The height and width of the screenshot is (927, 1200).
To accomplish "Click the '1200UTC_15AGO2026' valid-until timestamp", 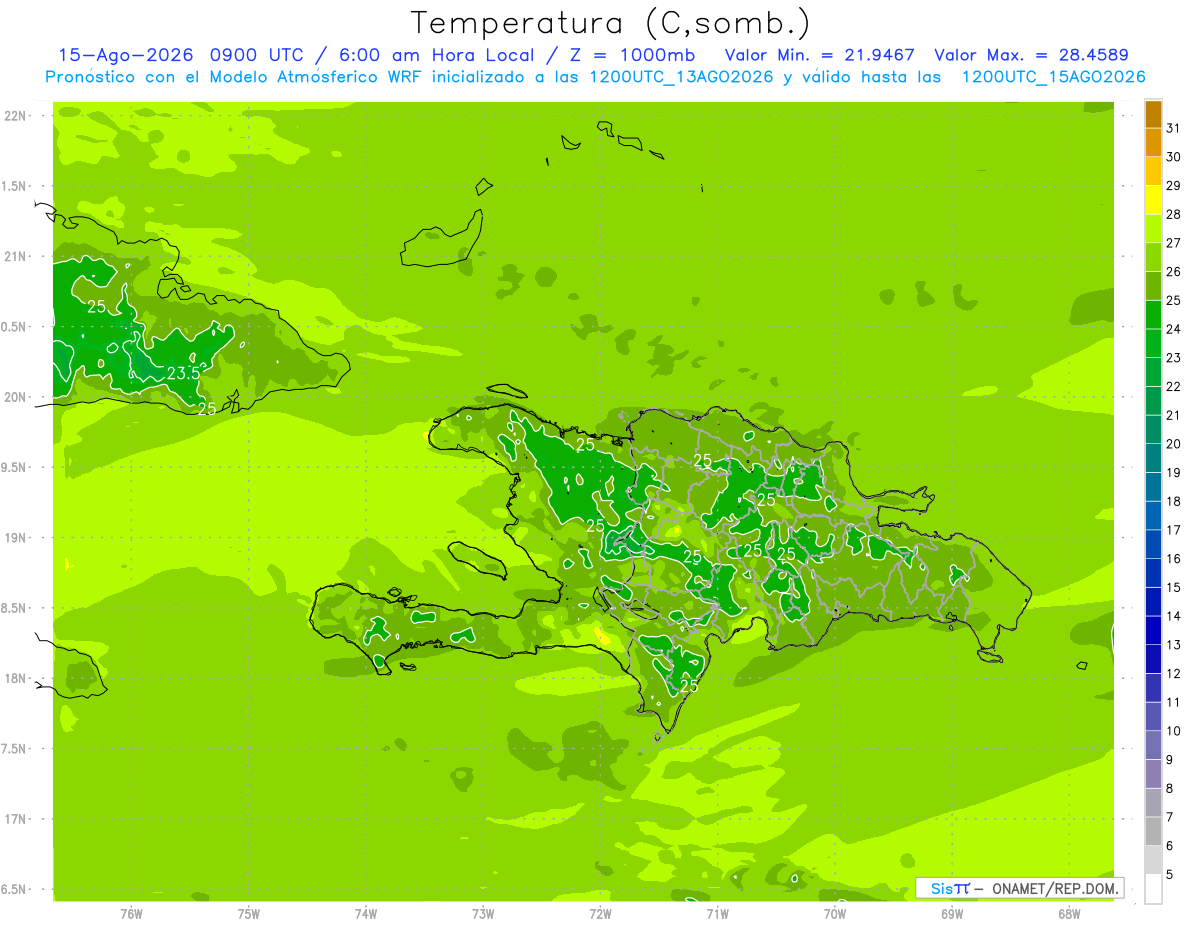I will click(x=1053, y=77).
